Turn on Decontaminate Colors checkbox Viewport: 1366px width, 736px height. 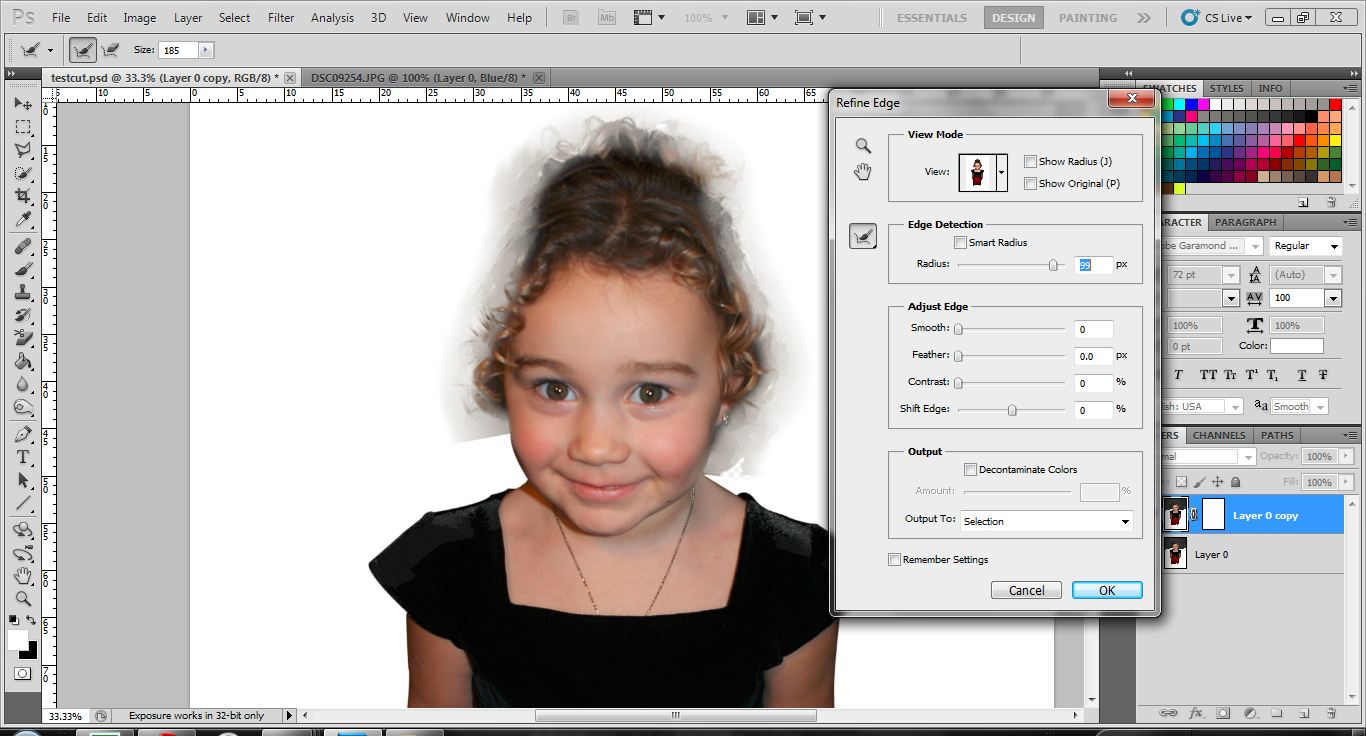click(970, 469)
